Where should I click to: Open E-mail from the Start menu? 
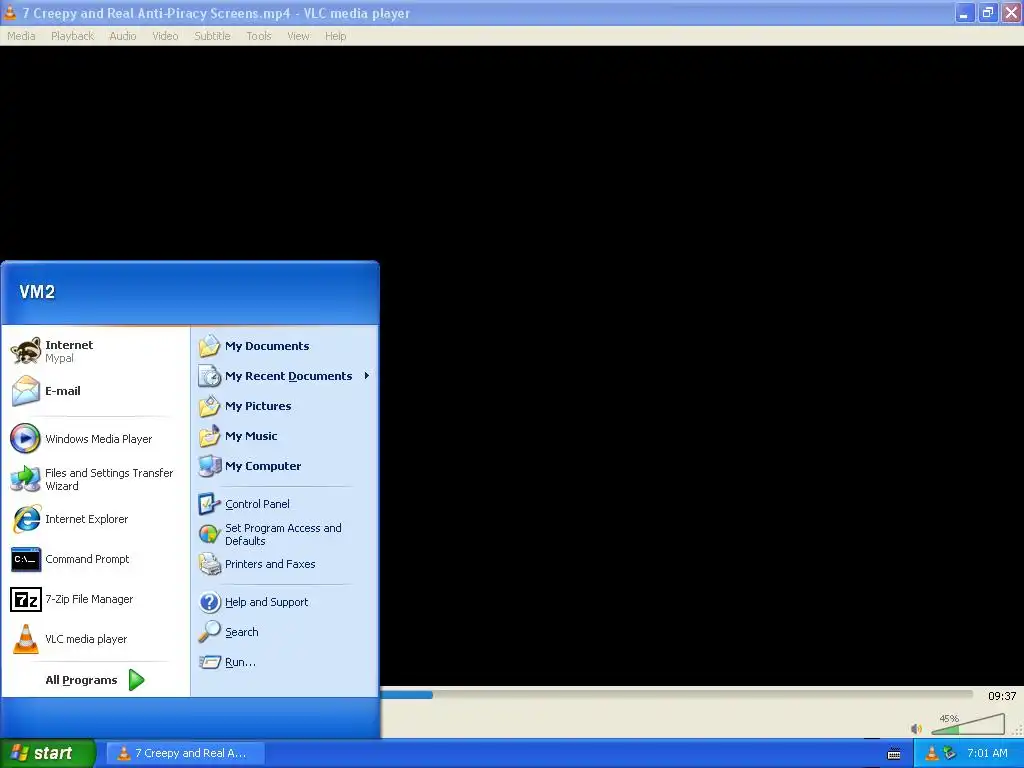pyautogui.click(x=95, y=391)
